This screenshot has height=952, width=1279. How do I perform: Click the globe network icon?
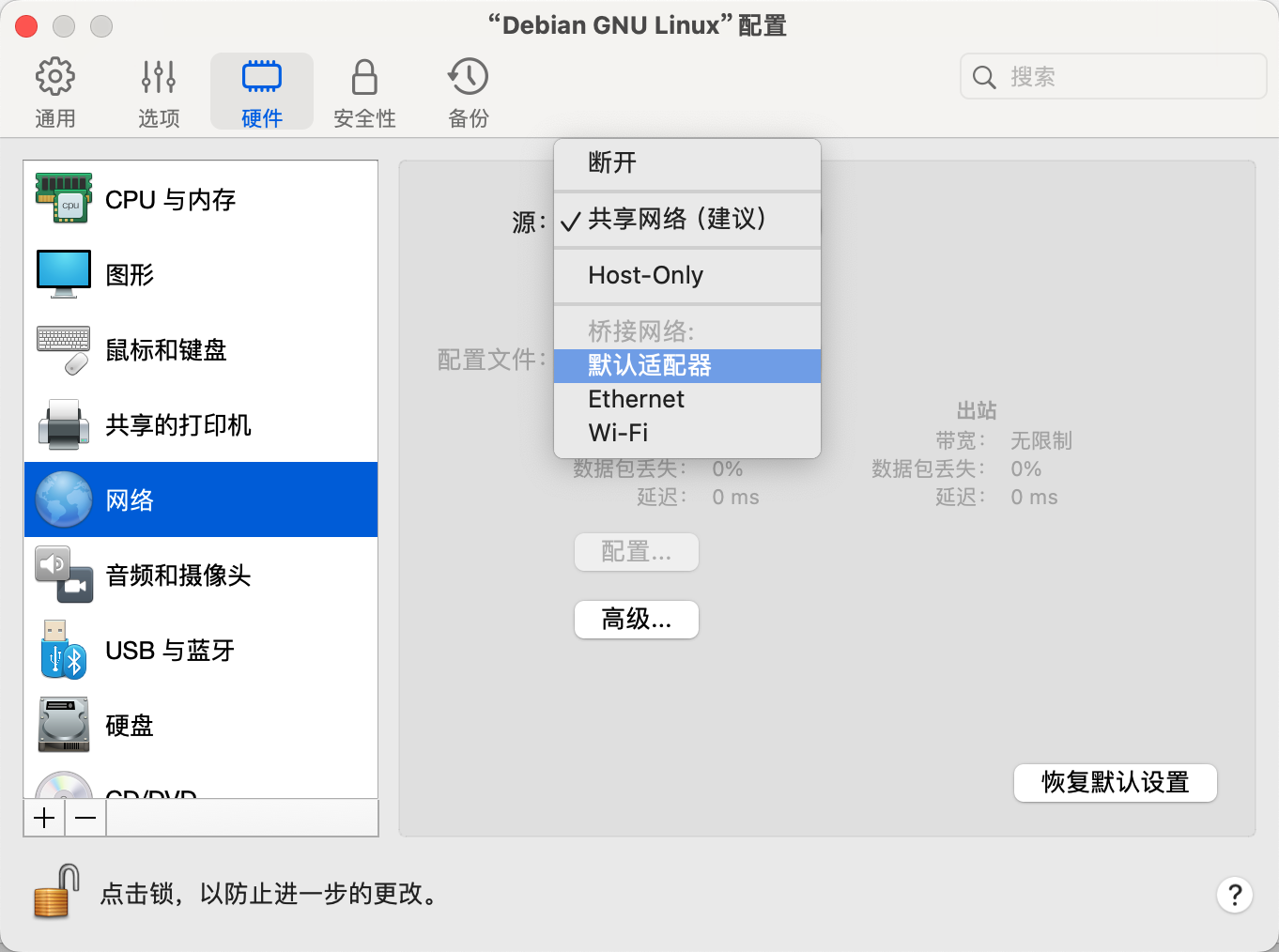click(64, 499)
